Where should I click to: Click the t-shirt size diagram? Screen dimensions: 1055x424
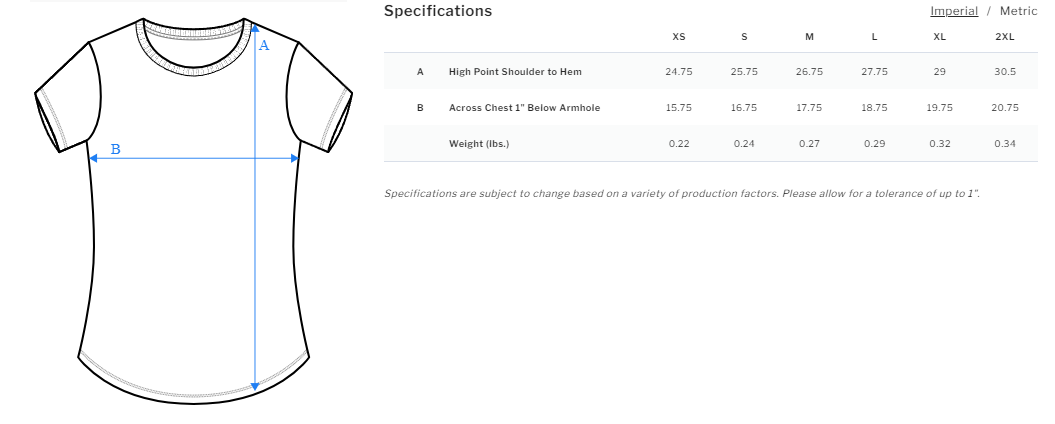[x=194, y=210]
